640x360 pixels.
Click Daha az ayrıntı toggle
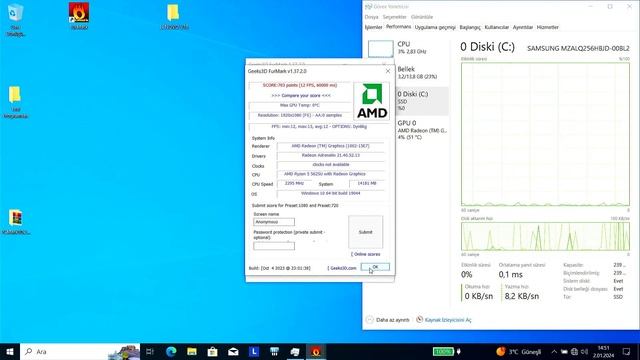[x=388, y=320]
